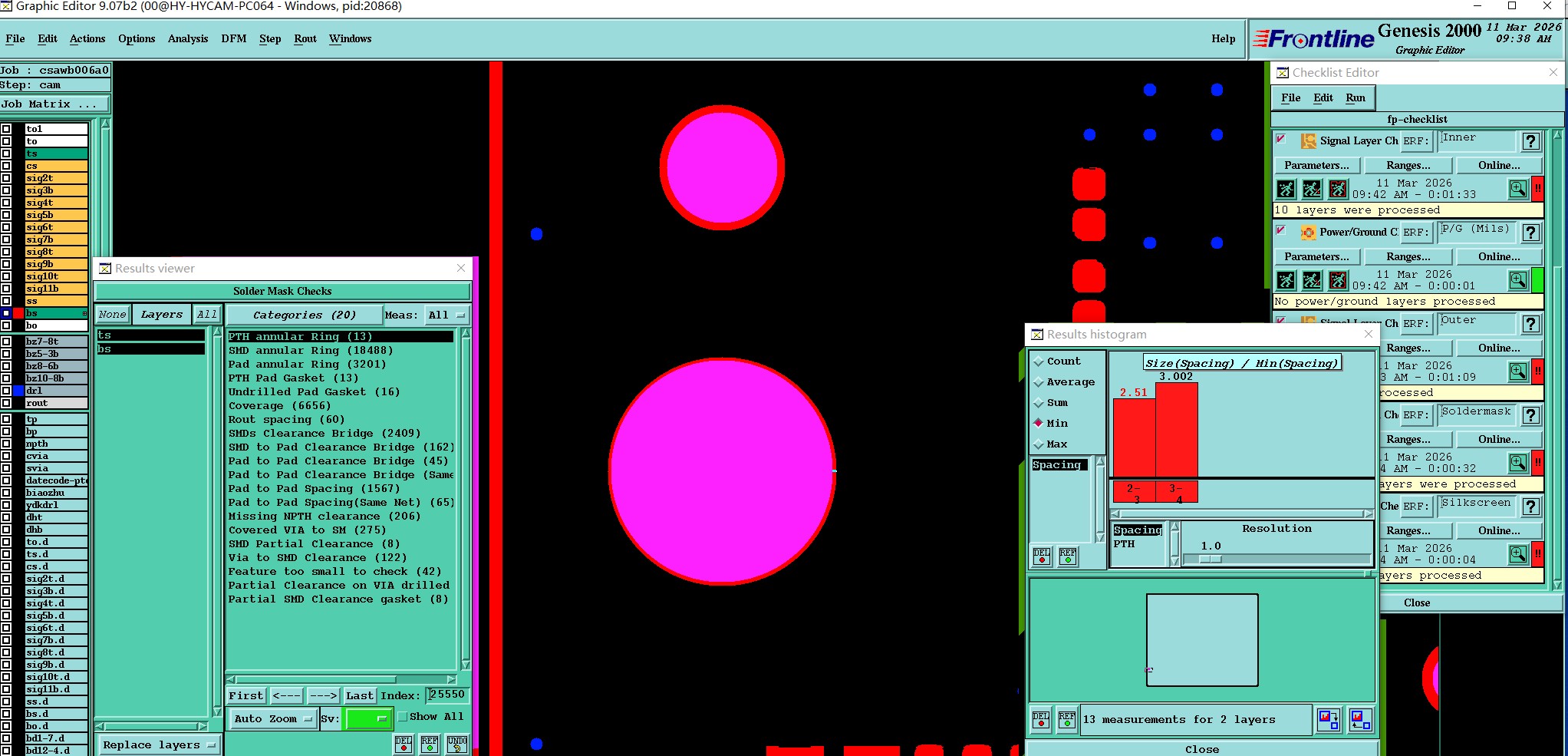This screenshot has width=1568, height=756.
Task: Click red-bordered run icon in Inner signal check
Action: tap(1338, 189)
